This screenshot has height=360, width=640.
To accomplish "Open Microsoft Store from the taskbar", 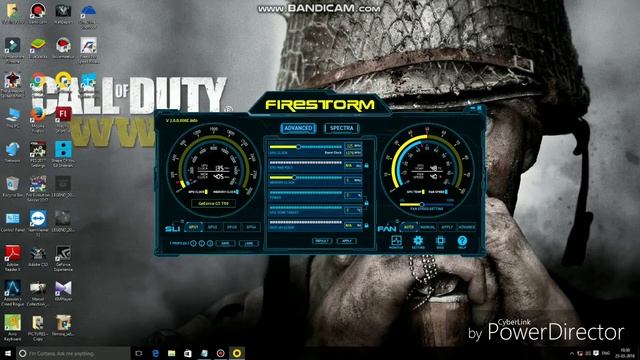I will tap(188, 353).
